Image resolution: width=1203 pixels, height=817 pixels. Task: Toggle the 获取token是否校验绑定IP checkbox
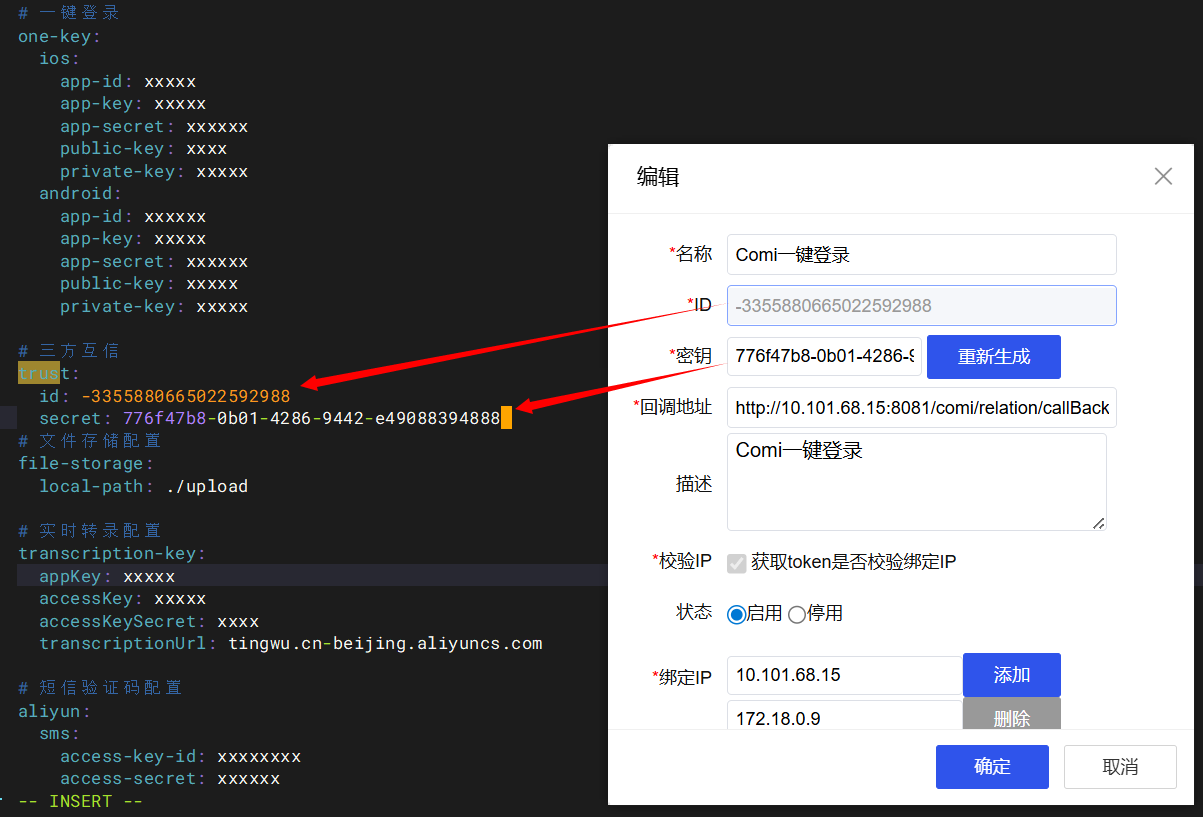click(x=737, y=563)
